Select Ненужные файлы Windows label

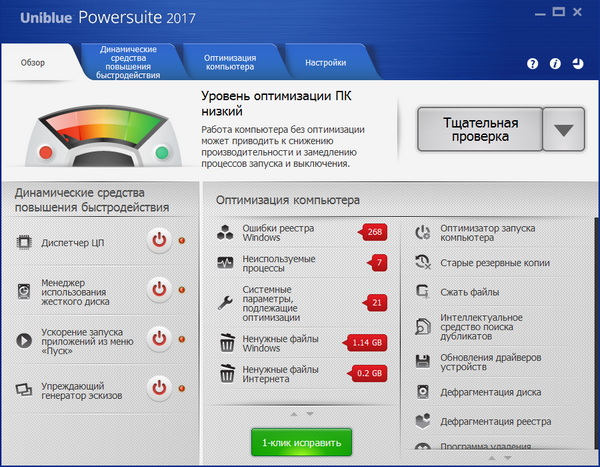[x=280, y=343]
